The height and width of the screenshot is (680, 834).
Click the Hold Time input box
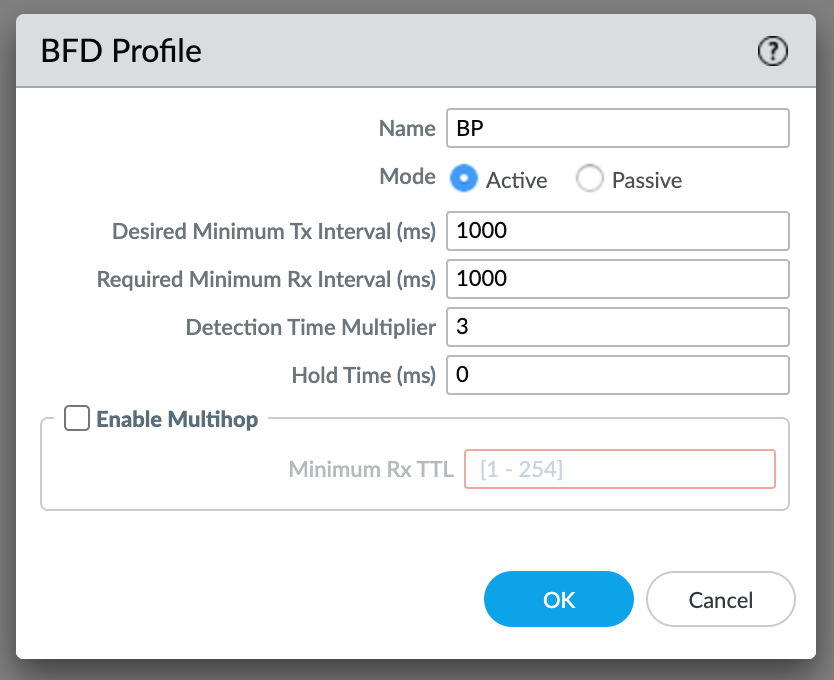pos(617,375)
